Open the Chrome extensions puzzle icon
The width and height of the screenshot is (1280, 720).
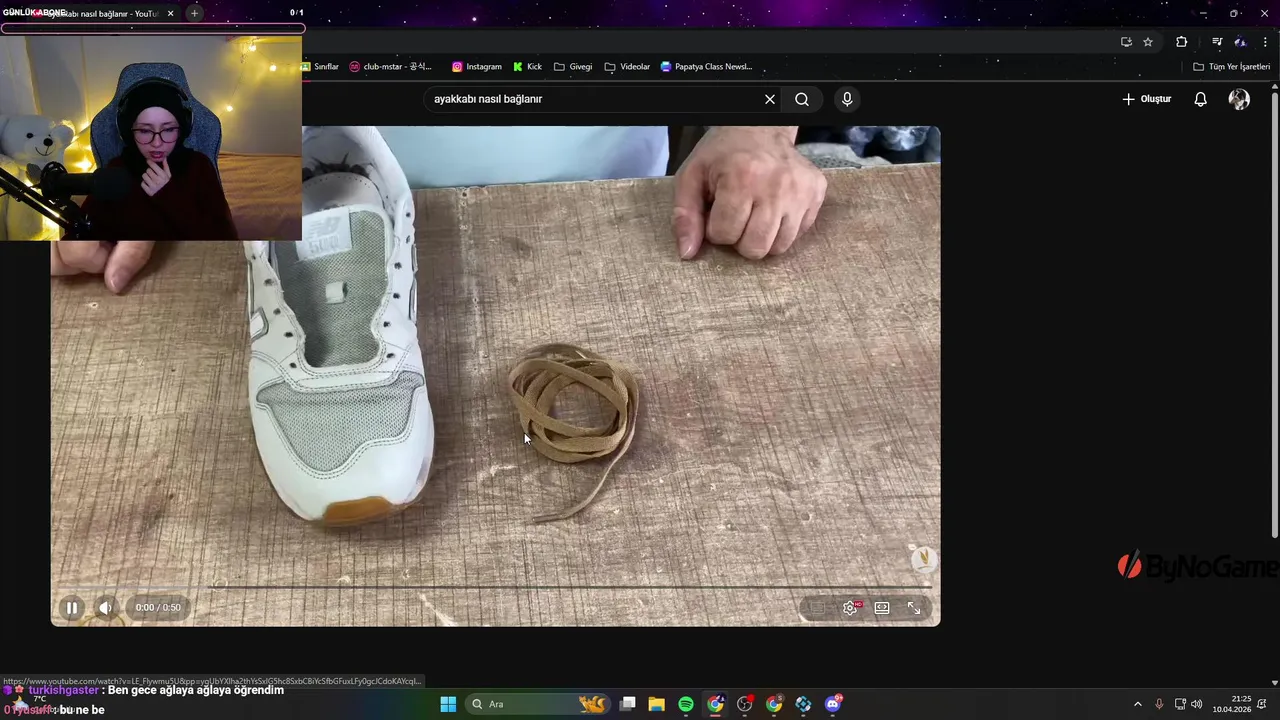[x=1182, y=42]
